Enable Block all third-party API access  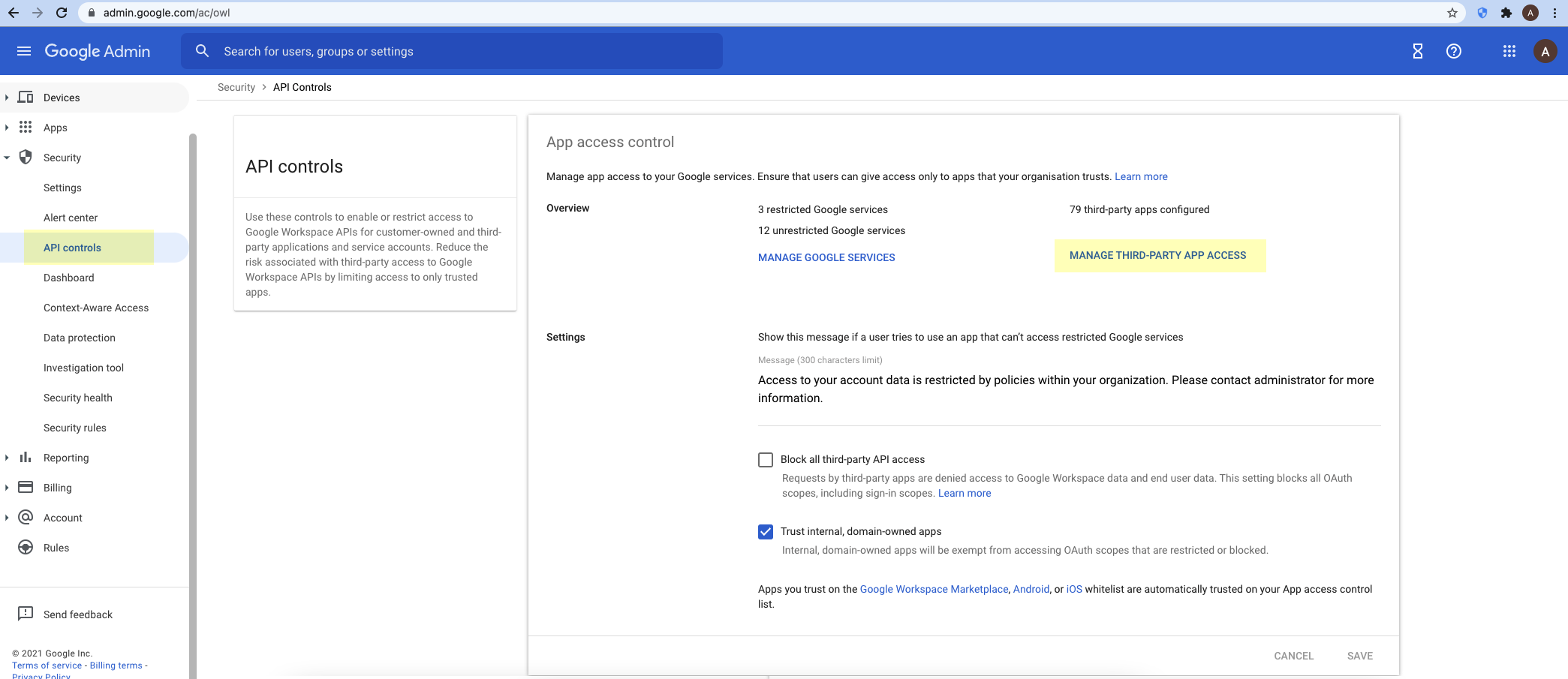(766, 459)
